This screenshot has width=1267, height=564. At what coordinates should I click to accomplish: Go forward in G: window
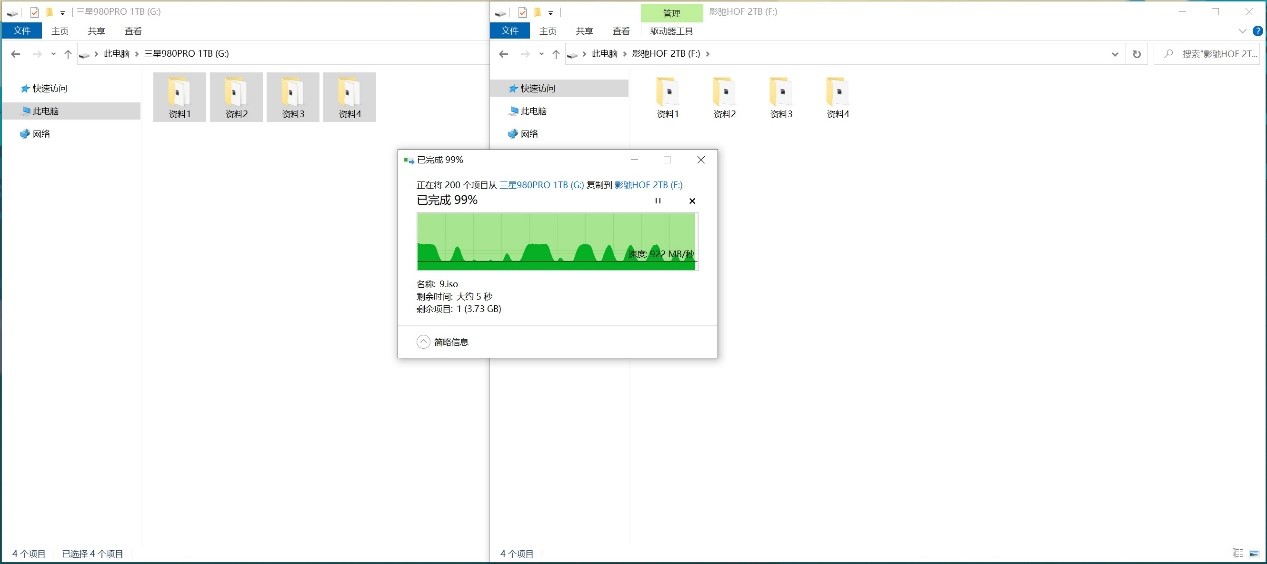point(37,54)
